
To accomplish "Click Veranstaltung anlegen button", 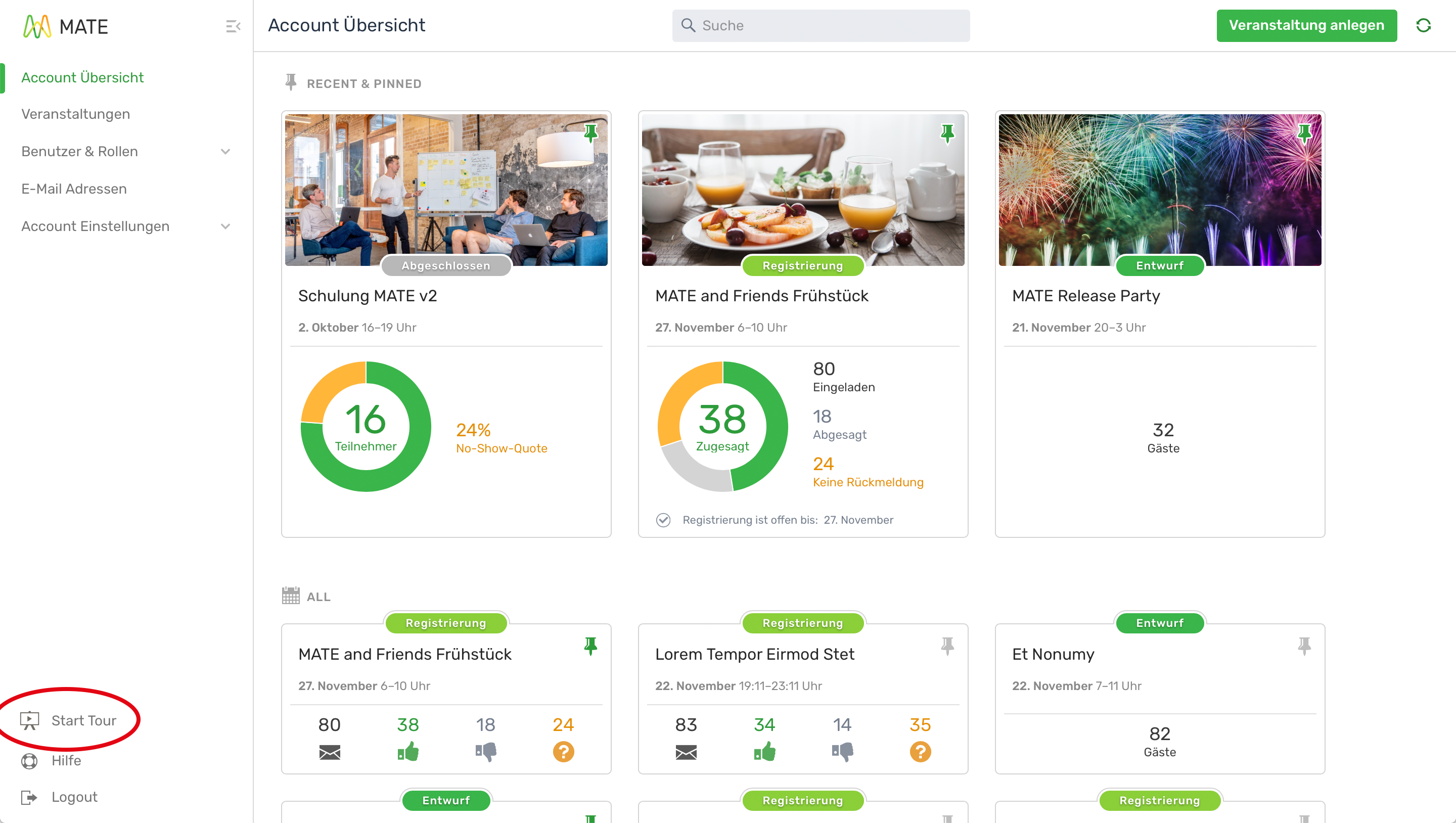I will (1306, 25).
